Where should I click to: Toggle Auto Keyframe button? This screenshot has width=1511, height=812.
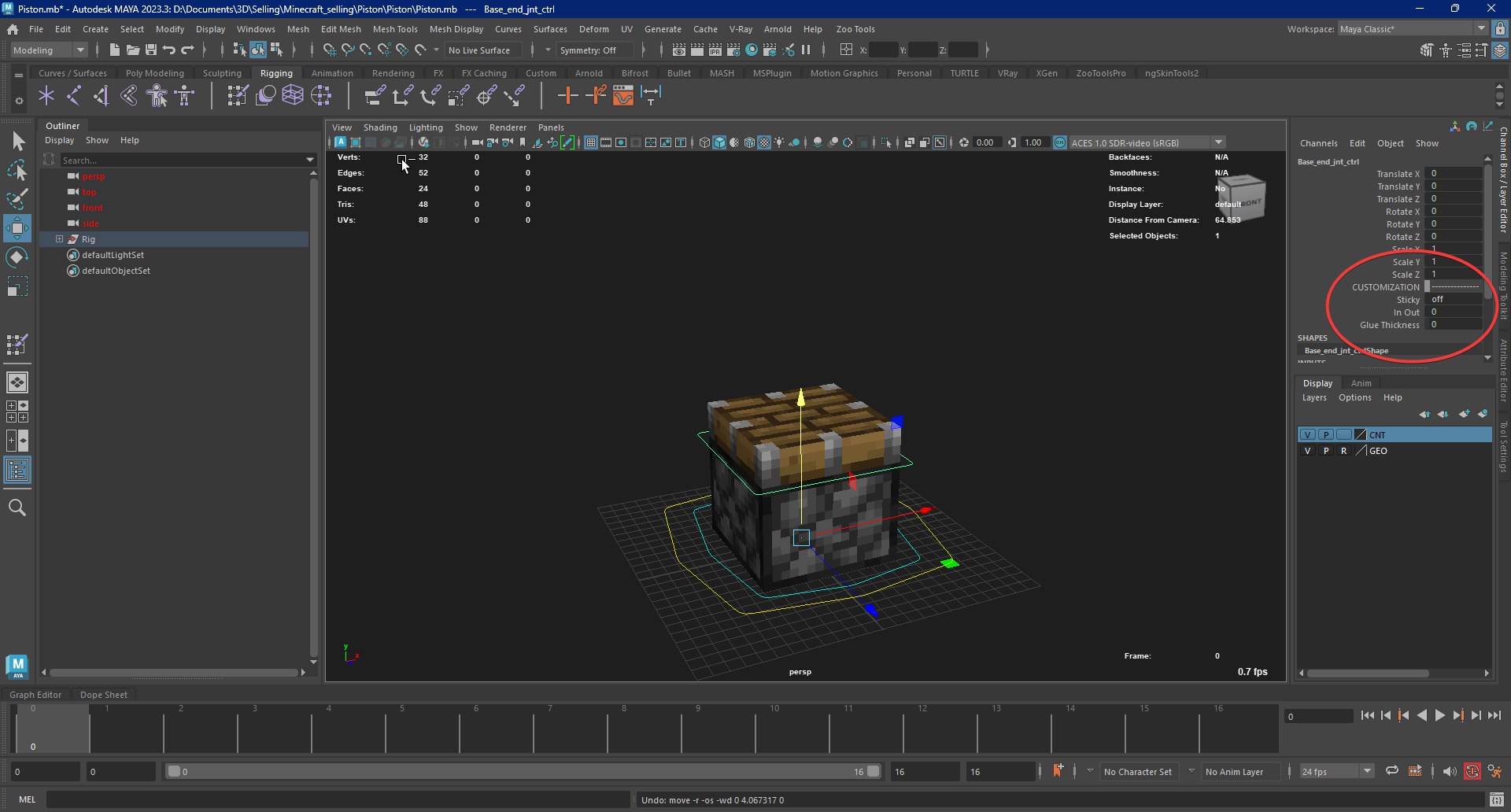tap(1472, 772)
